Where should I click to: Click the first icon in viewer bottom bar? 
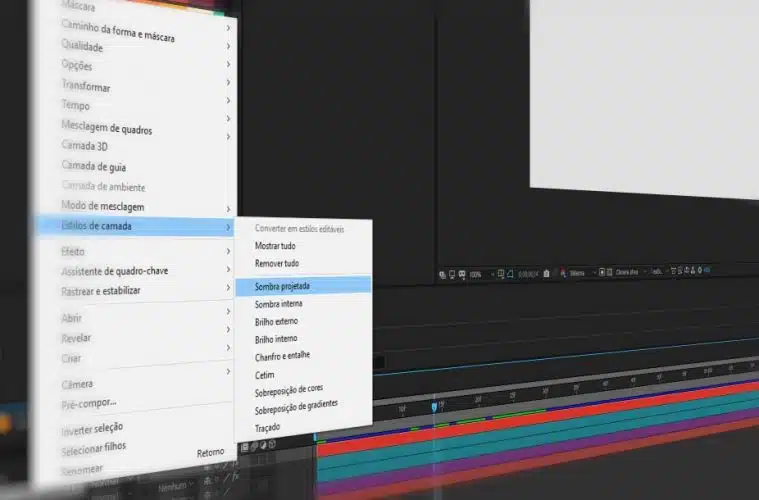(443, 273)
